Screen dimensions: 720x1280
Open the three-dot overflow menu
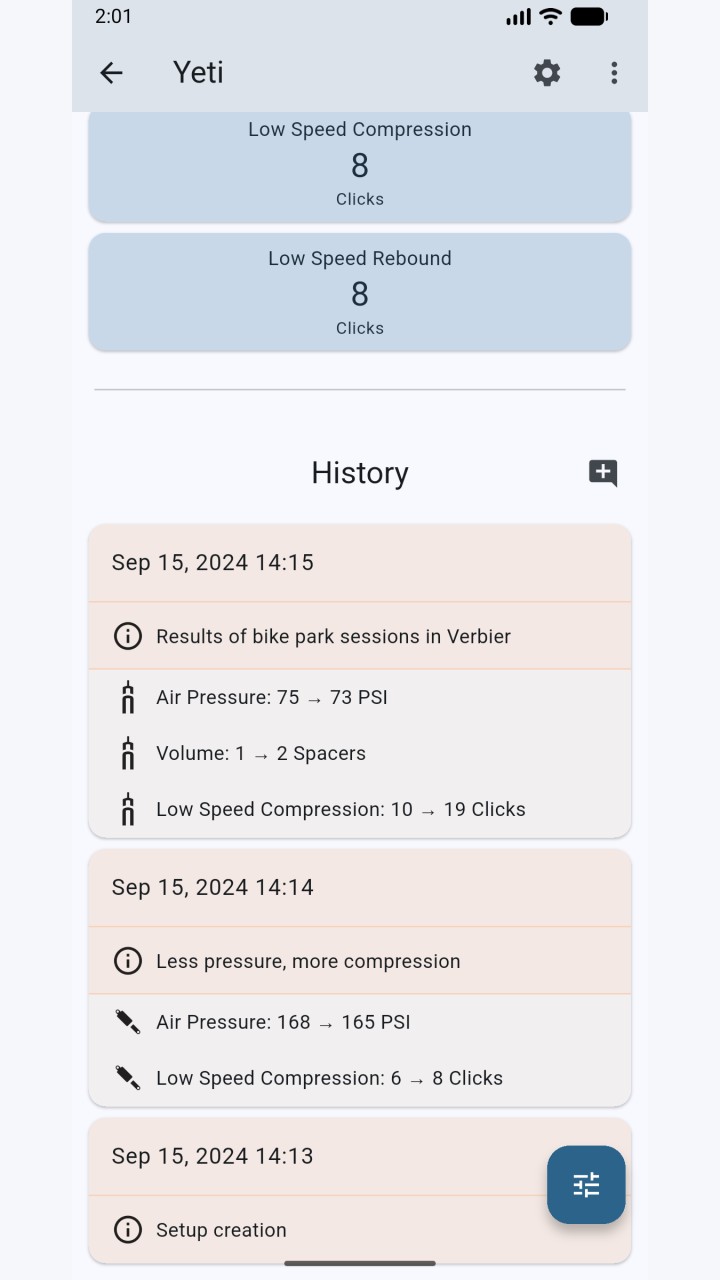[614, 72]
